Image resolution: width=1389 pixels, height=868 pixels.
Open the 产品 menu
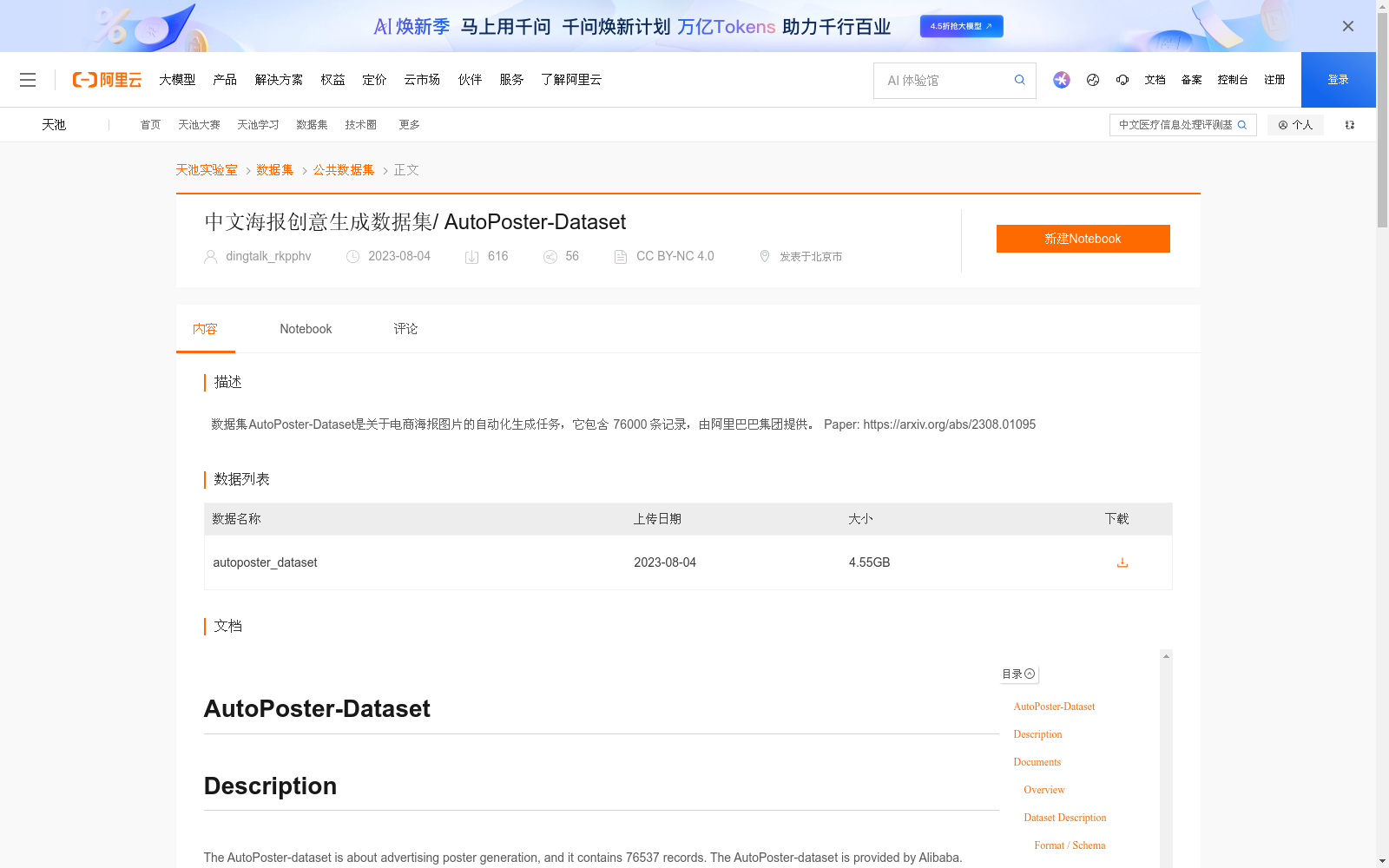[x=225, y=80]
